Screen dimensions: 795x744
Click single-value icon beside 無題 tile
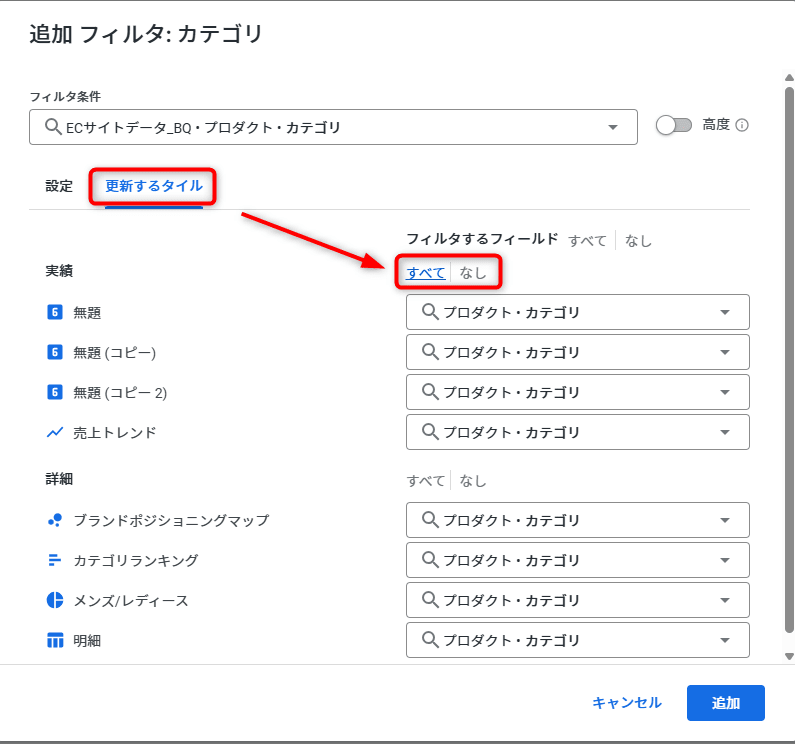[x=55, y=312]
